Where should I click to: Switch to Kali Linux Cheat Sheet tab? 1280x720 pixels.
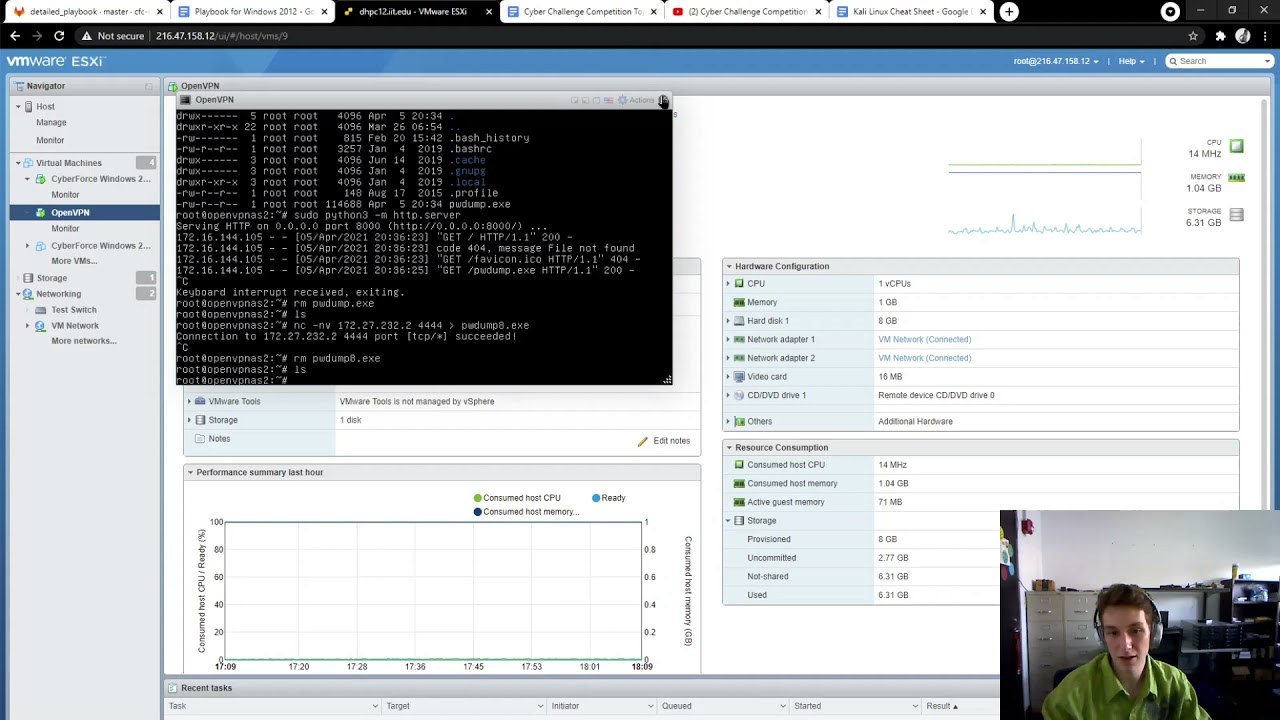[x=910, y=12]
